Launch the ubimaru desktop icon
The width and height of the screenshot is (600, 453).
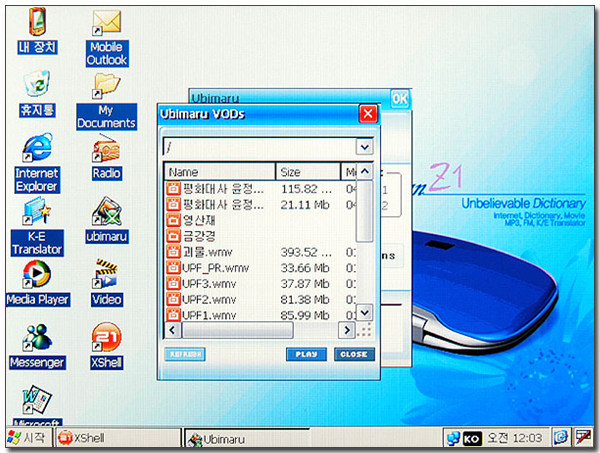107,212
